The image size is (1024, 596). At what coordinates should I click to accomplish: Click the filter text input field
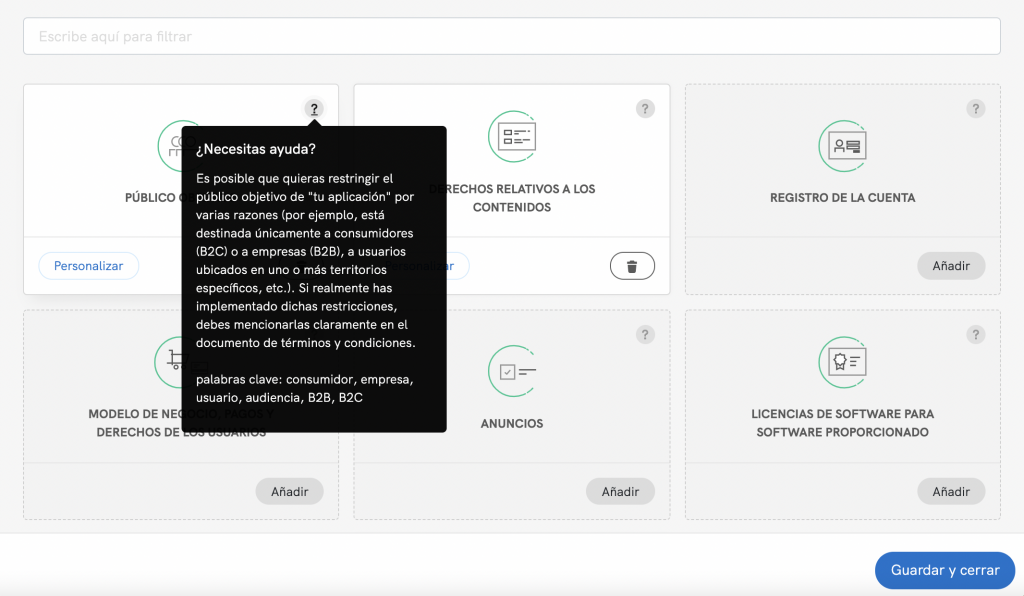[511, 36]
